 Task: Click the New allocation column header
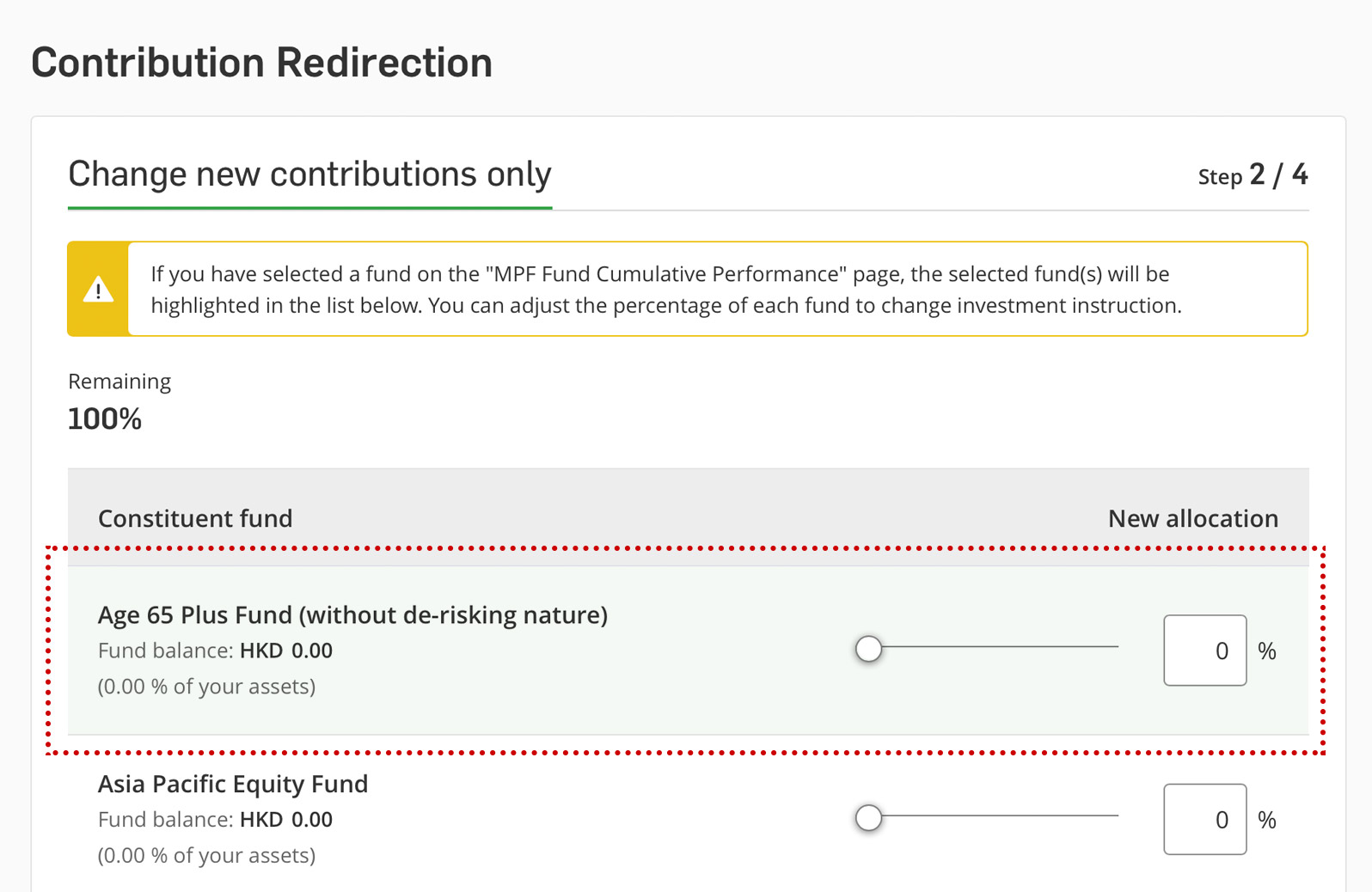coord(1192,518)
